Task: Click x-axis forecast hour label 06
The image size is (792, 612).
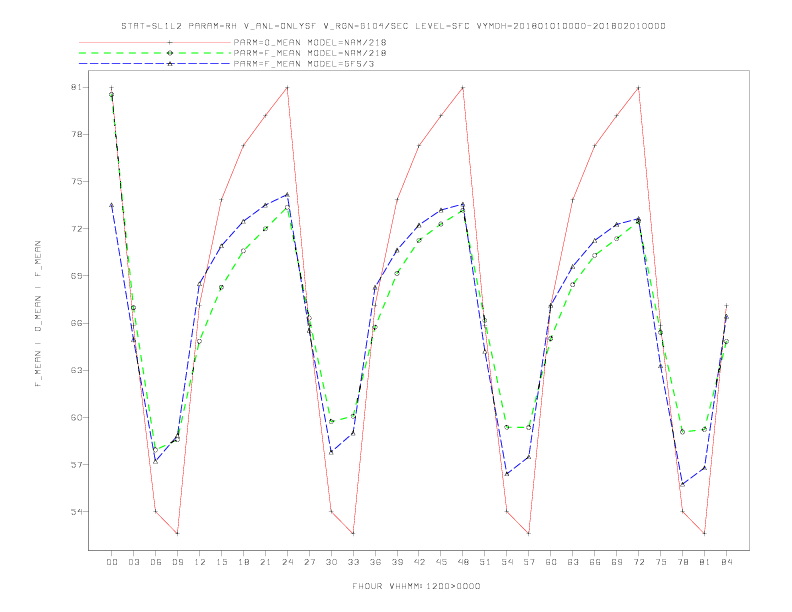Action: [156, 562]
